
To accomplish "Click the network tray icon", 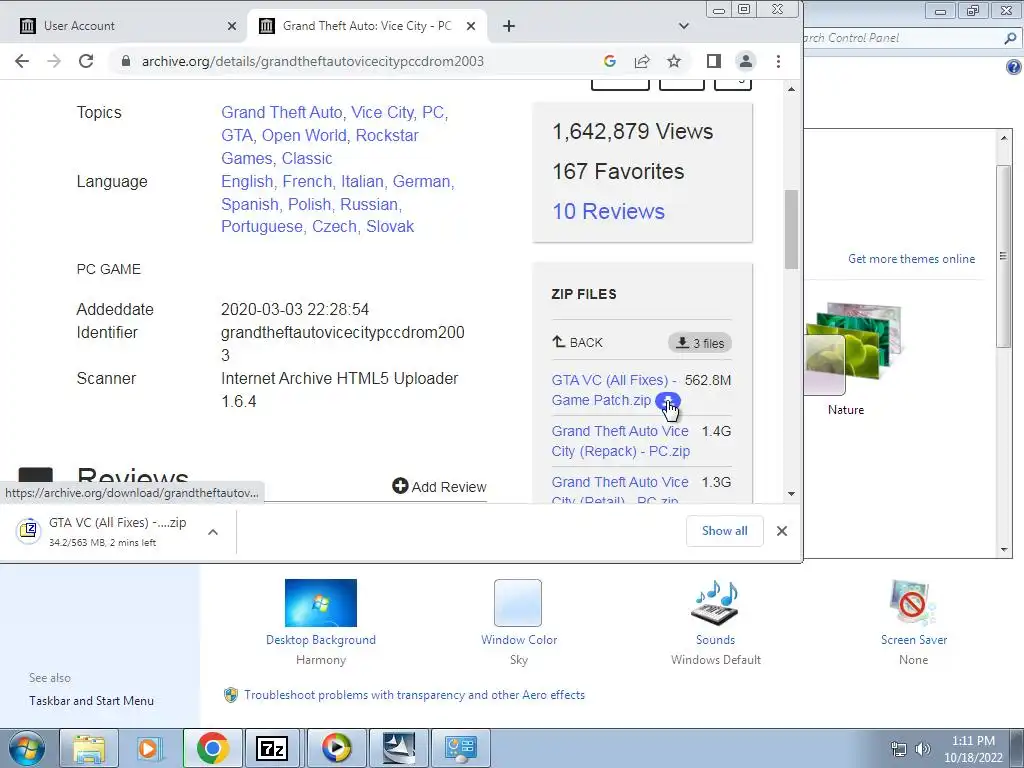I will point(899,750).
